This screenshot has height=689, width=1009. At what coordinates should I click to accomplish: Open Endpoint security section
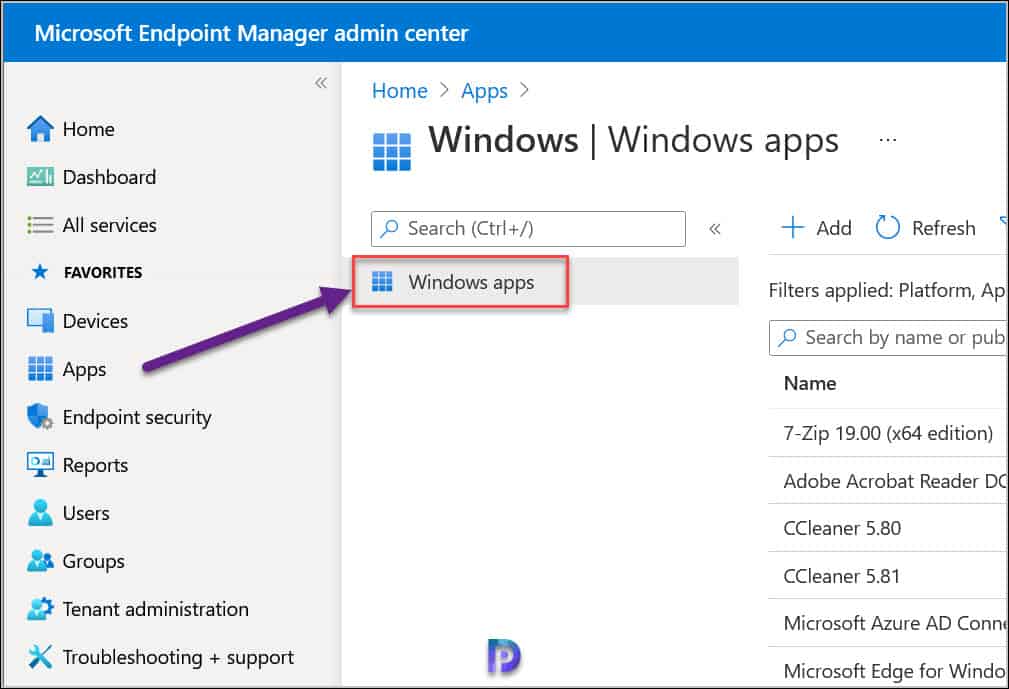[x=137, y=418]
